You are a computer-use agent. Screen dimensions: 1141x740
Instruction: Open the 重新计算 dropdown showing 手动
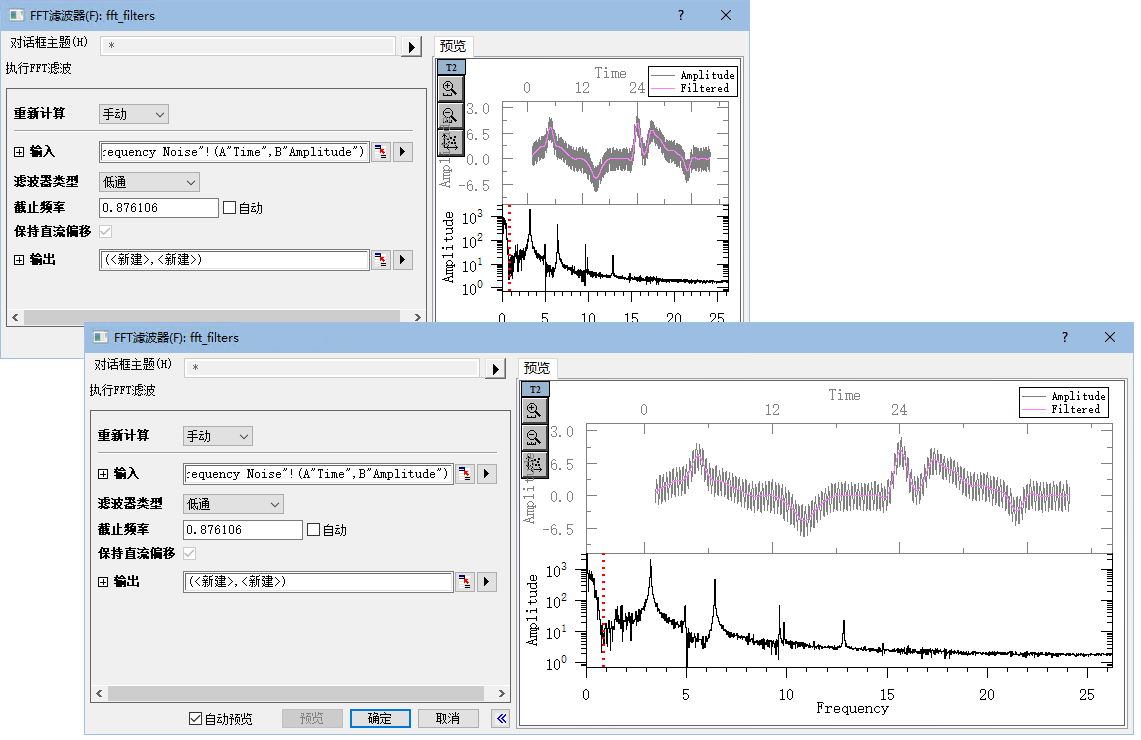click(218, 437)
